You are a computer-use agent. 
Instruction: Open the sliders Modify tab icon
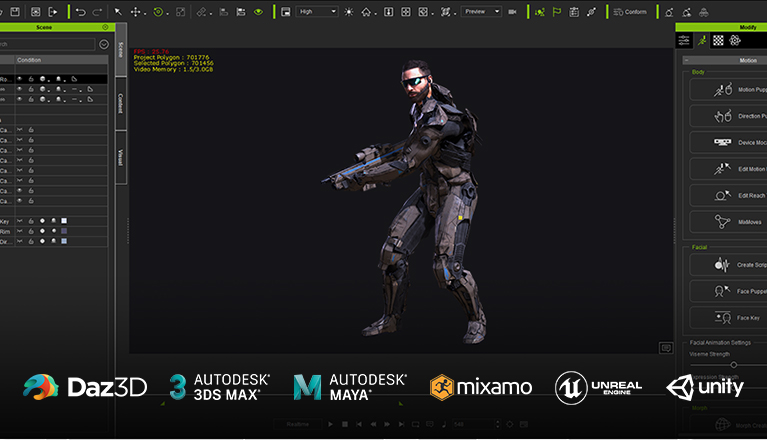(x=684, y=41)
